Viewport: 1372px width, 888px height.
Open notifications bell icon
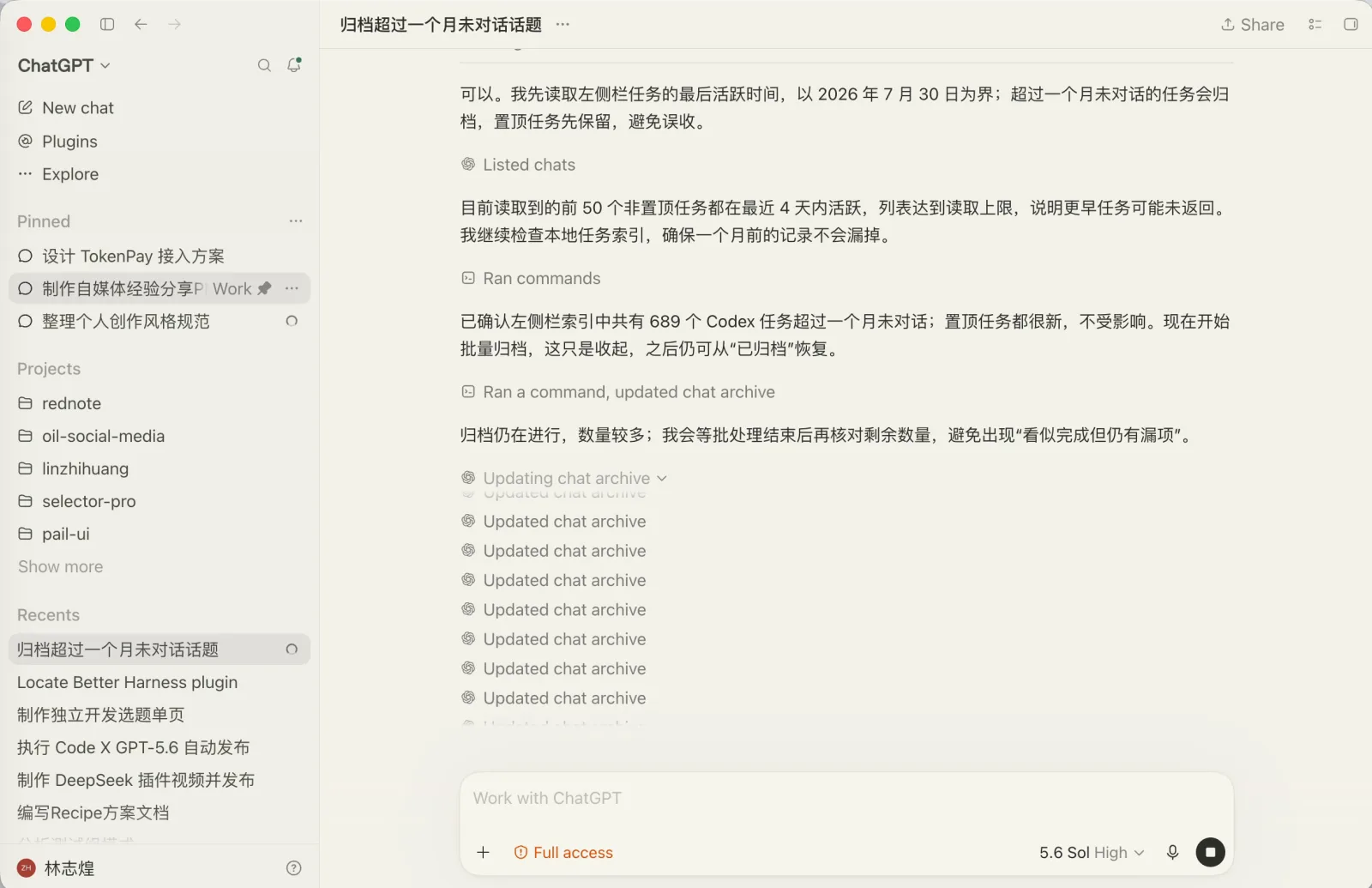pos(294,65)
